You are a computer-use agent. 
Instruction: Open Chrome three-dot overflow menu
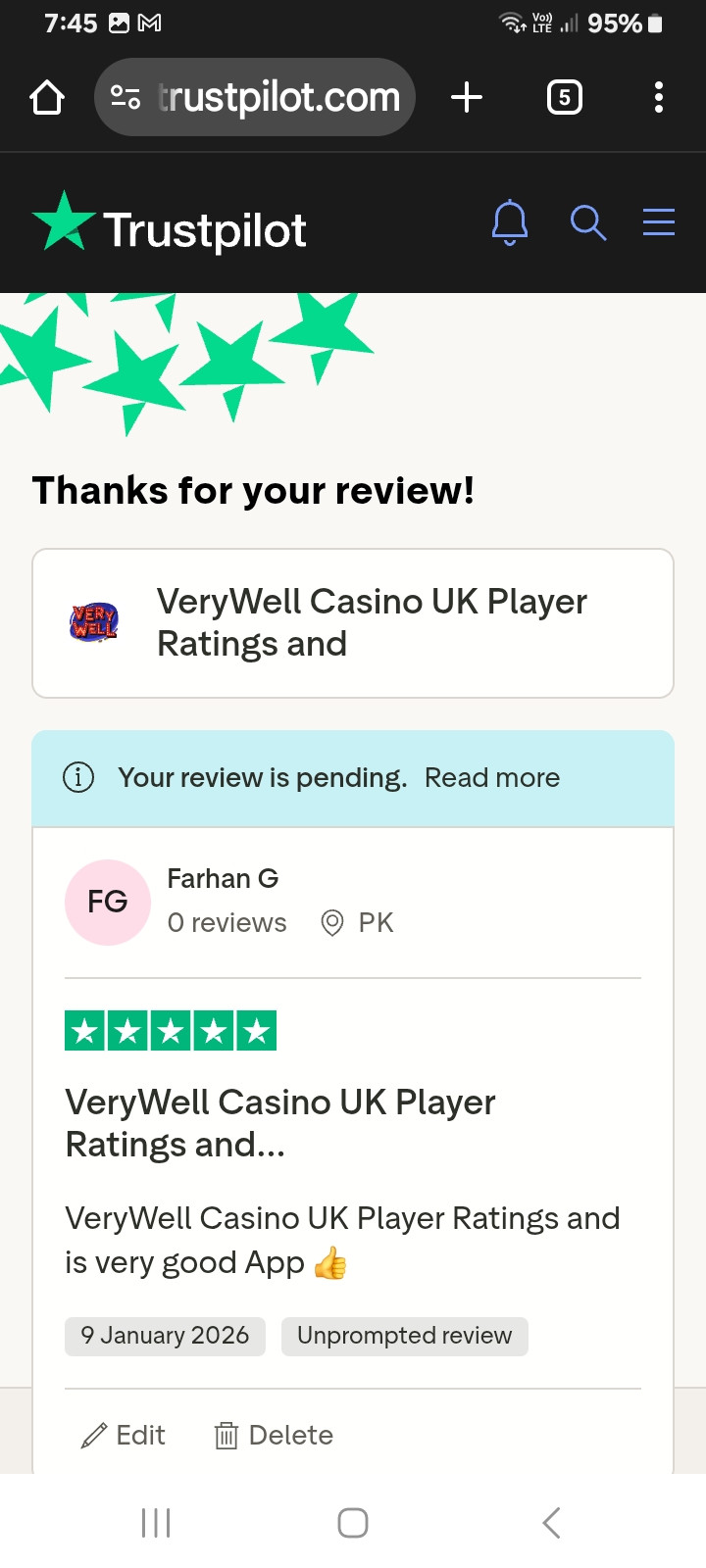click(x=659, y=97)
